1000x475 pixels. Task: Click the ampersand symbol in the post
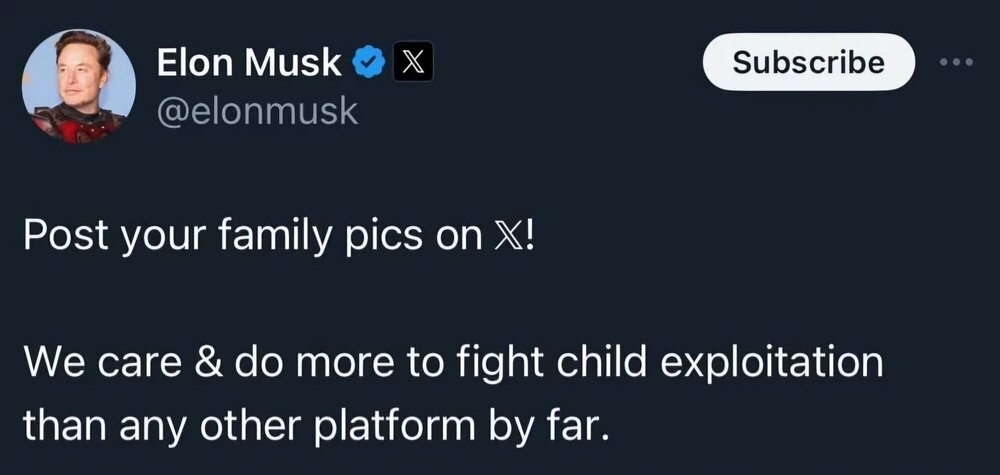click(x=206, y=361)
